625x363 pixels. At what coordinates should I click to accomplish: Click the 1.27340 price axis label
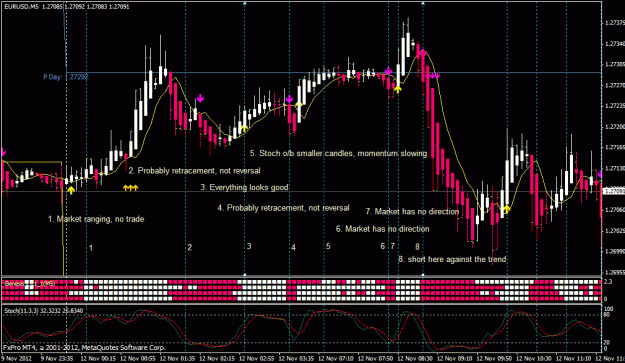[614, 43]
